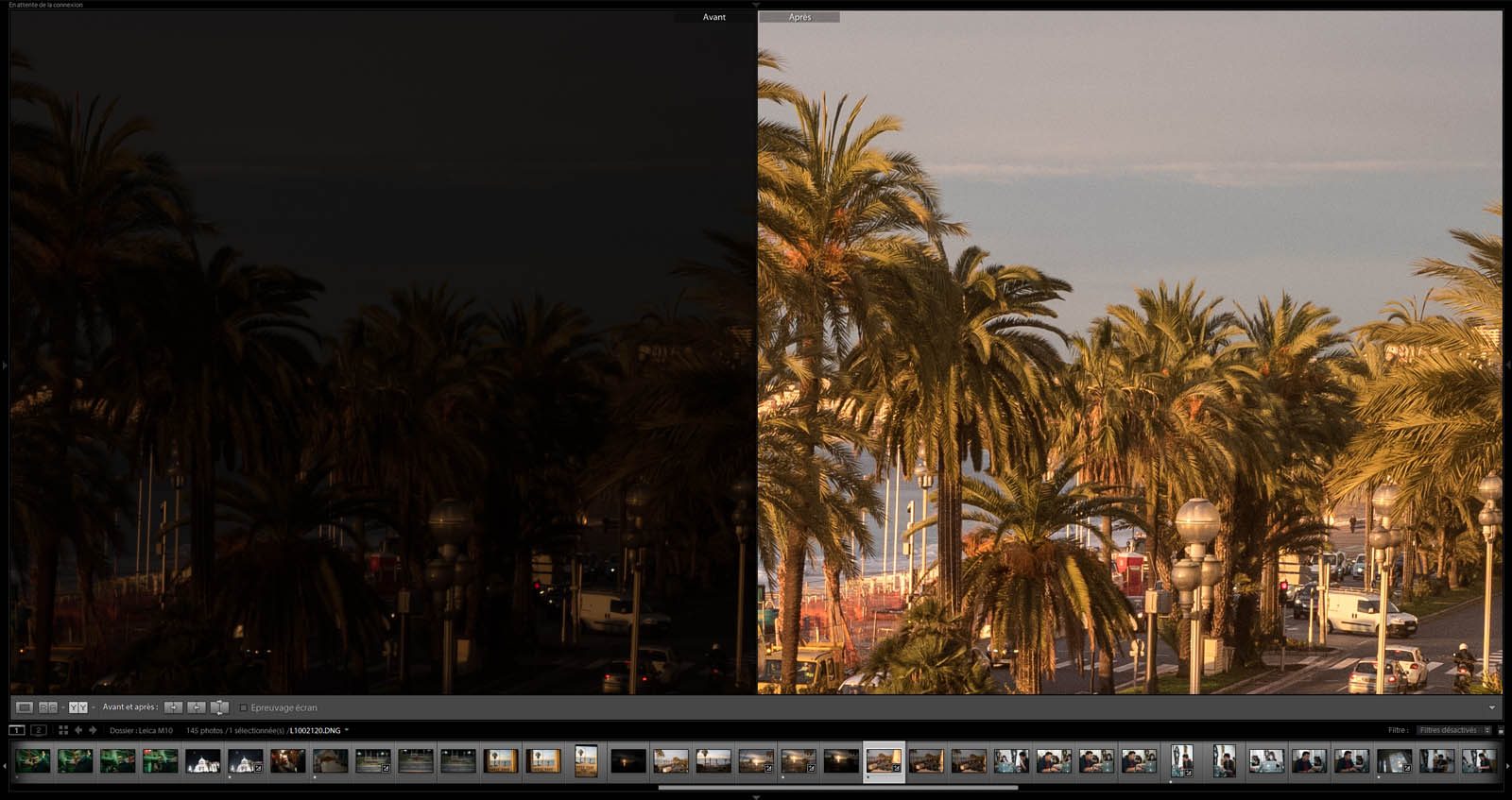The width and height of the screenshot is (1512, 800).
Task: Go forward to next source arrow
Action: coord(93,730)
